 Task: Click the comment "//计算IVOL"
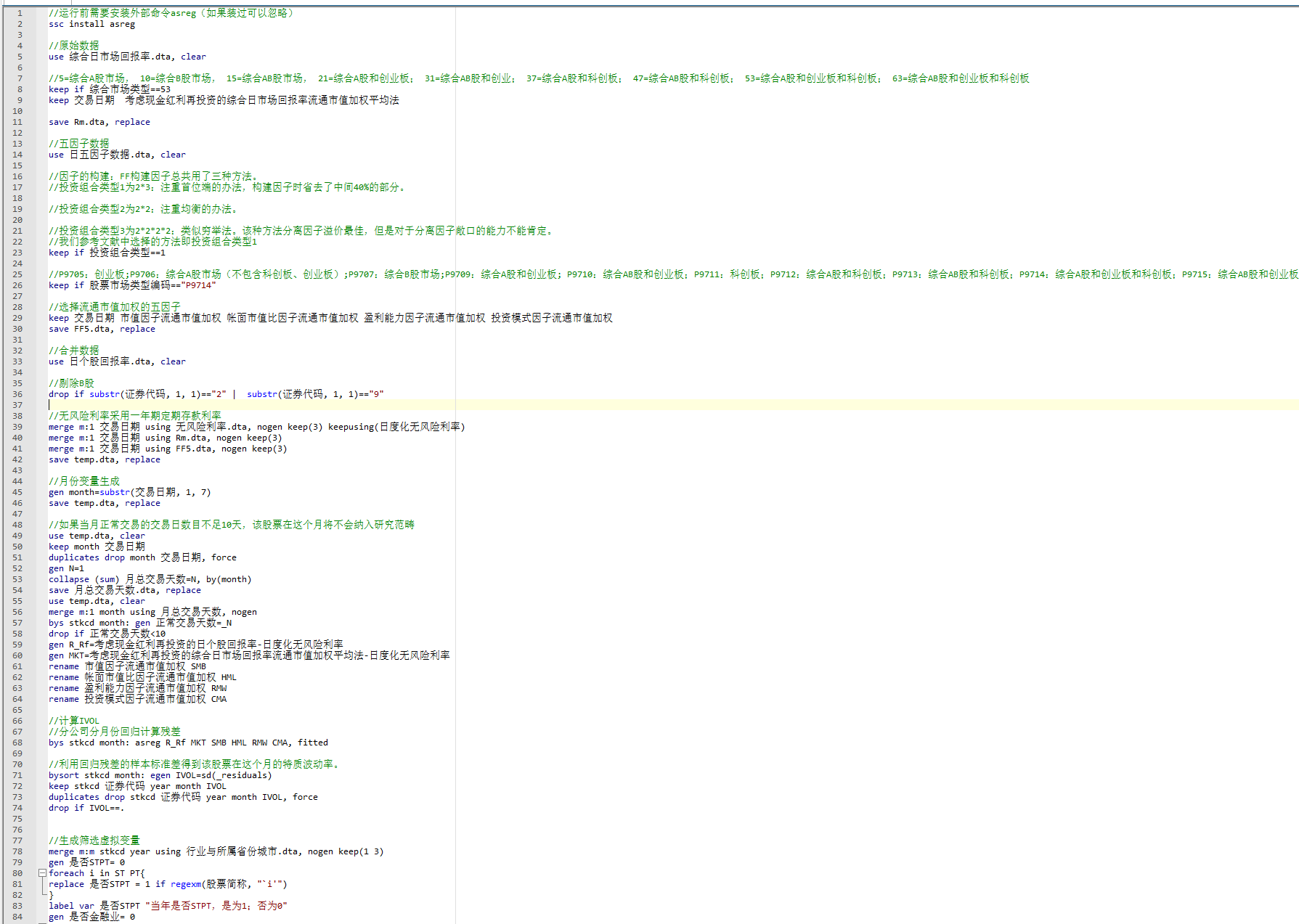(73, 721)
